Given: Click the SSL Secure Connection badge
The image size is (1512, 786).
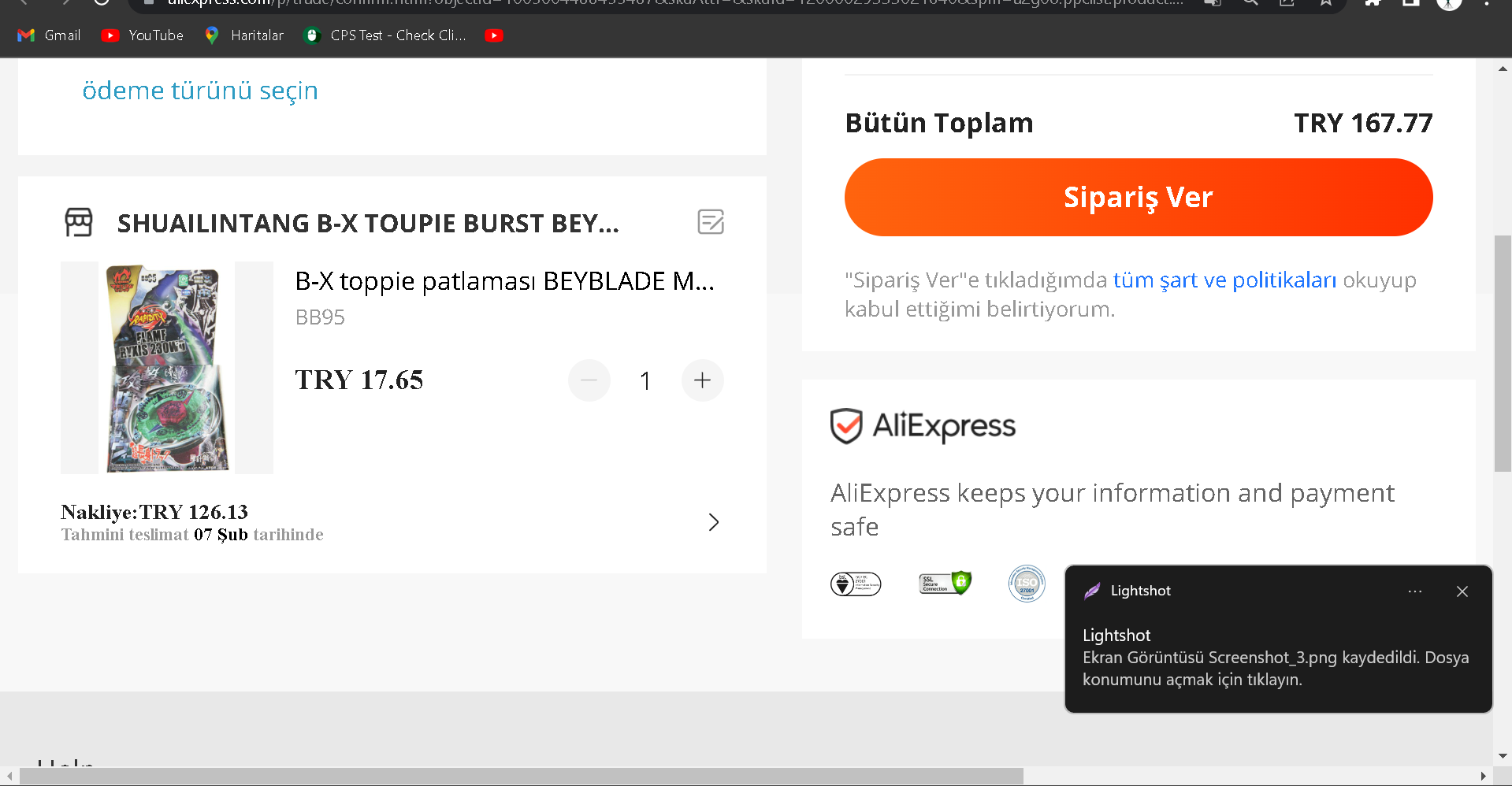Looking at the screenshot, I should [945, 584].
